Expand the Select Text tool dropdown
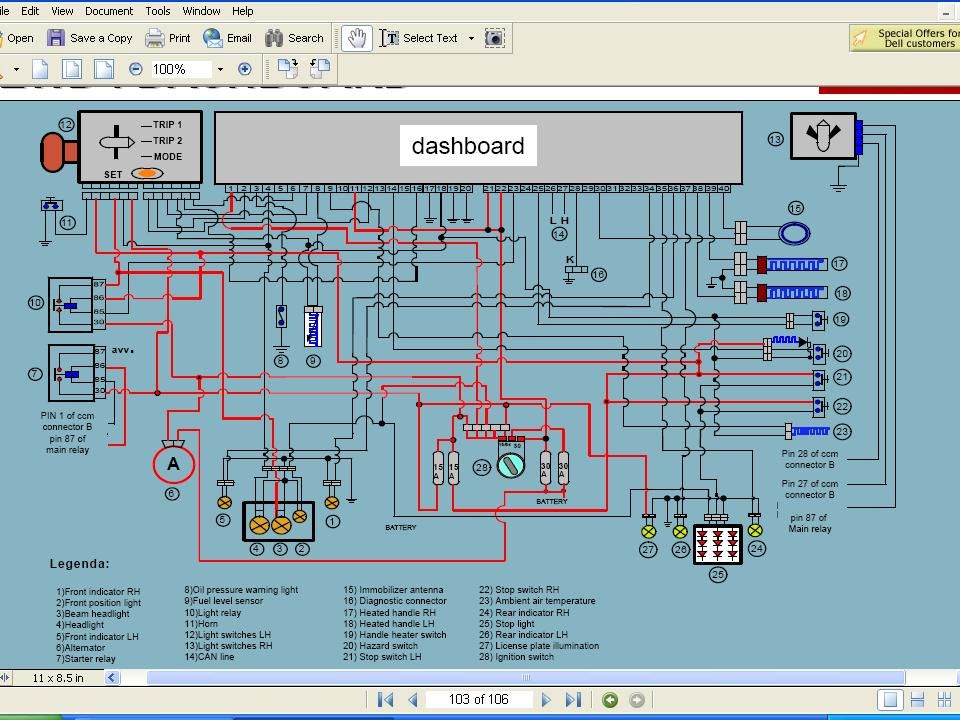Image resolution: width=960 pixels, height=720 pixels. [471, 38]
